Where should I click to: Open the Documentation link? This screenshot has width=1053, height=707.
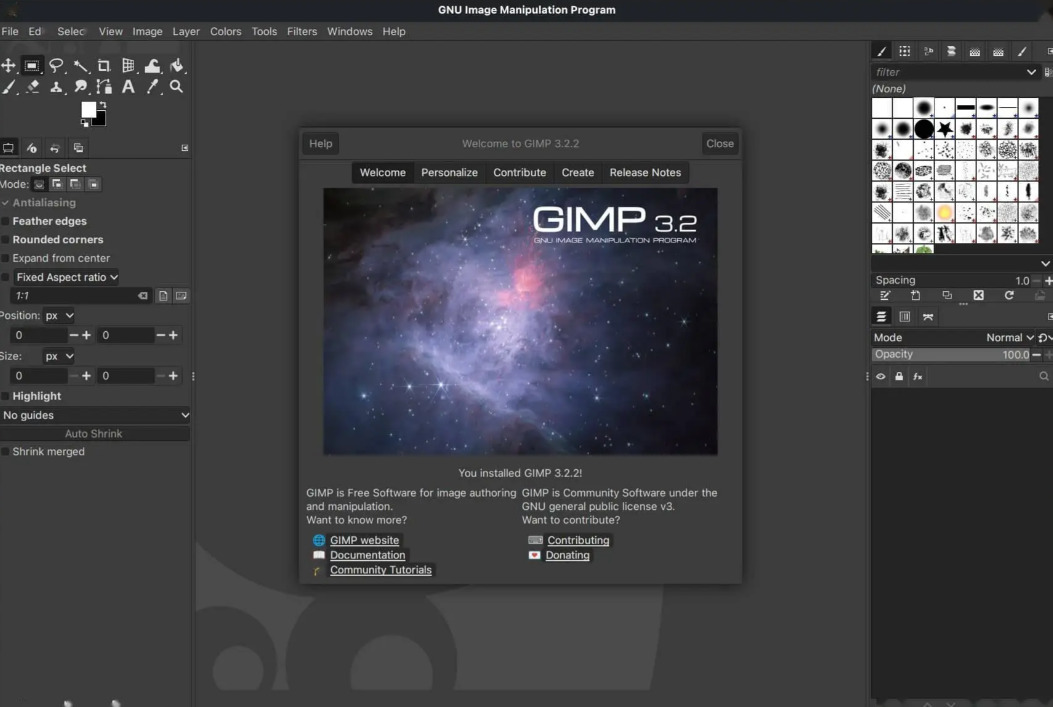click(367, 555)
